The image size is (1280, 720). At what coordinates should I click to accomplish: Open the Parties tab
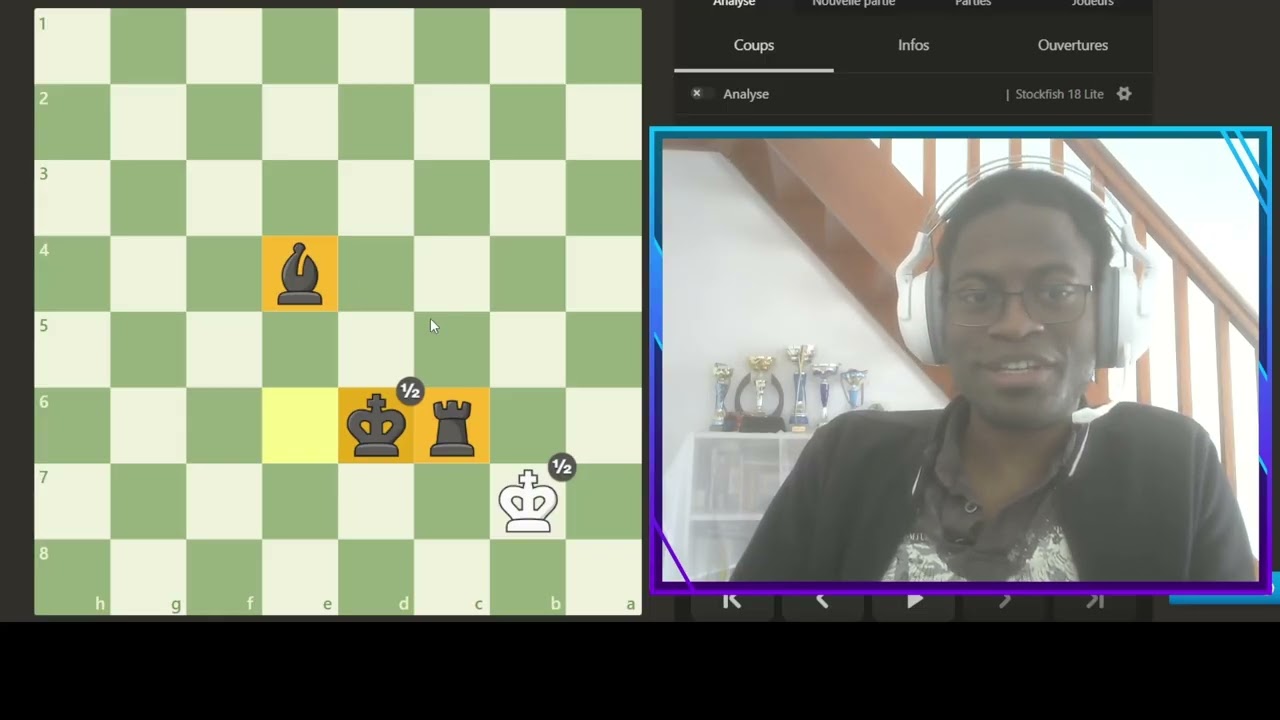tap(973, 4)
